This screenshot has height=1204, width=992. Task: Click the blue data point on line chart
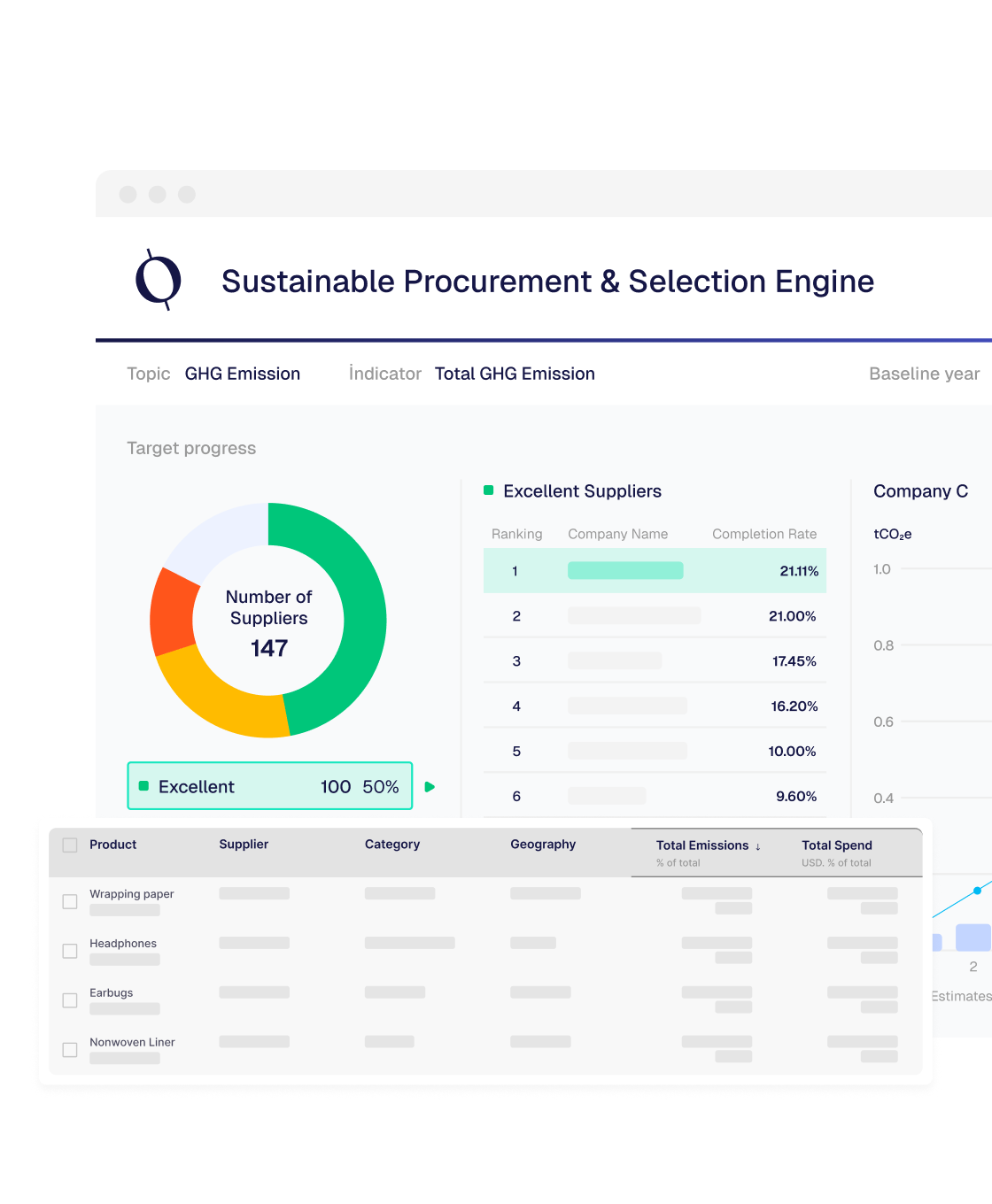pyautogui.click(x=977, y=890)
